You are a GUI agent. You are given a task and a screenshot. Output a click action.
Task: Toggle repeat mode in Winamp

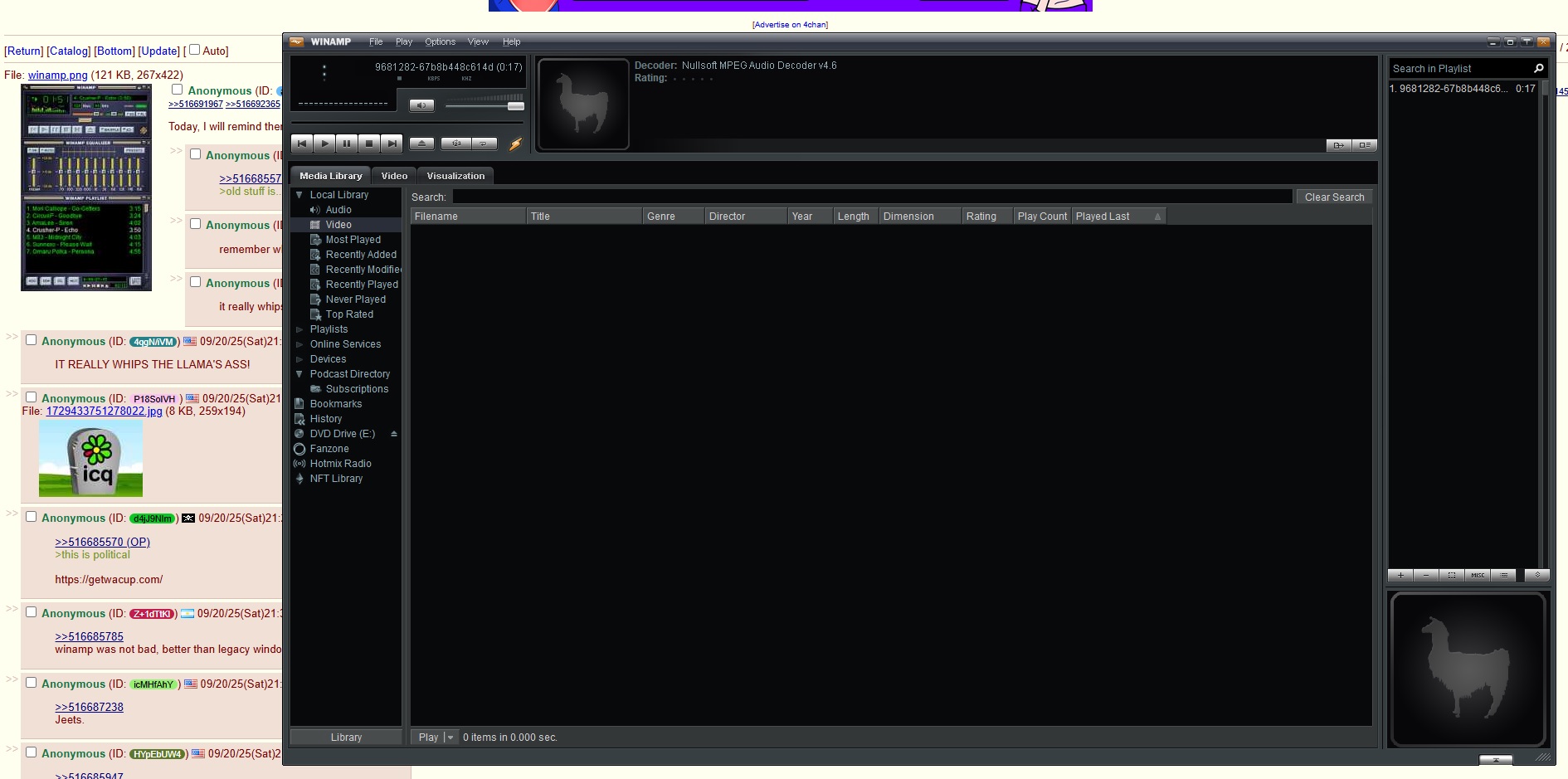click(484, 144)
